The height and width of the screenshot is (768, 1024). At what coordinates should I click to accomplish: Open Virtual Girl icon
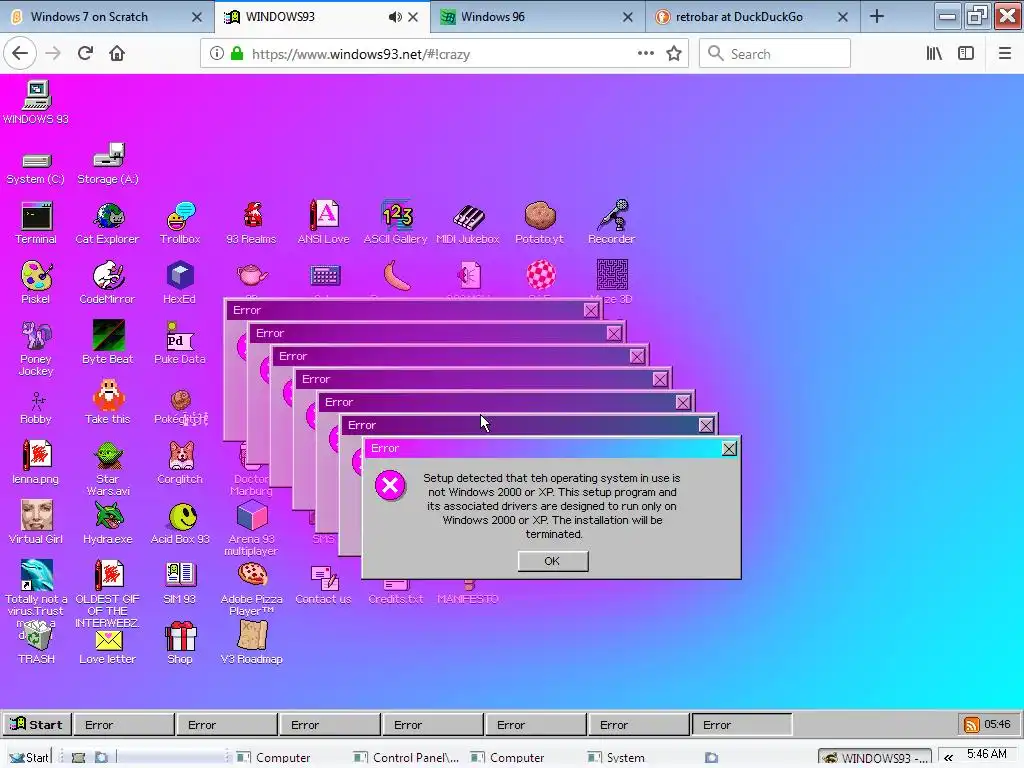[x=36, y=522]
